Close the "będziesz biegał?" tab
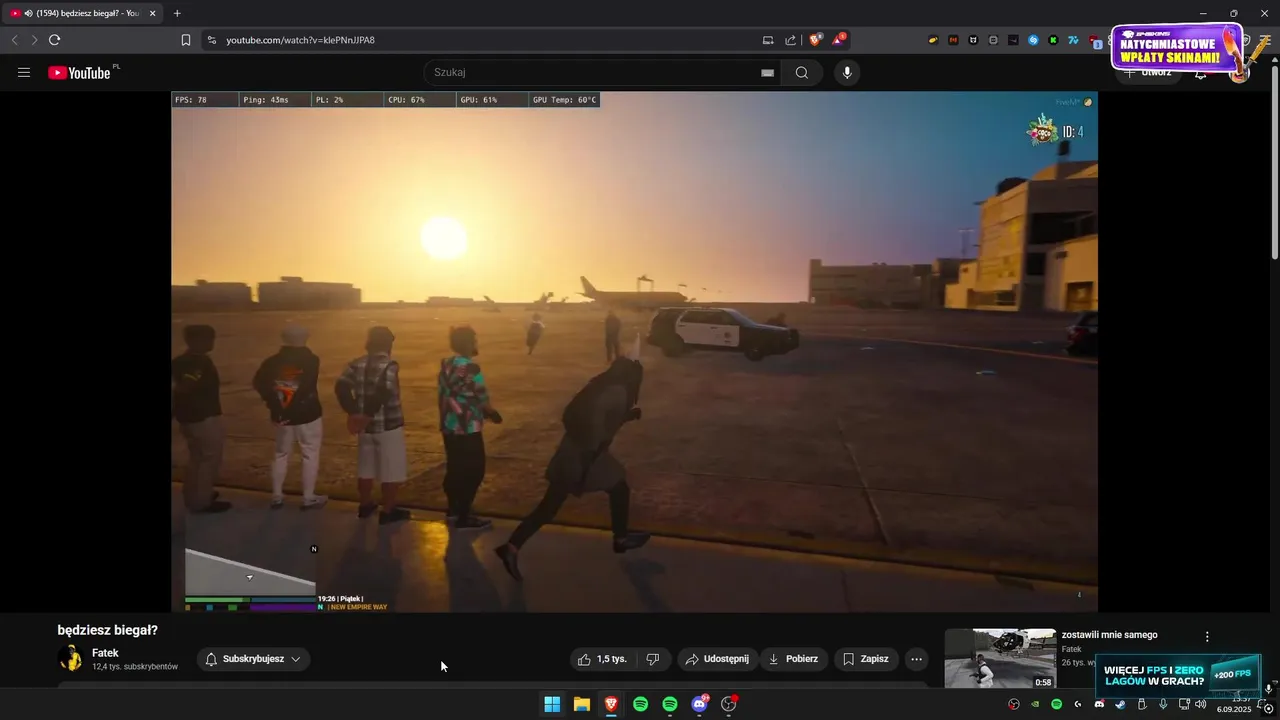The height and width of the screenshot is (720, 1280). [x=153, y=13]
